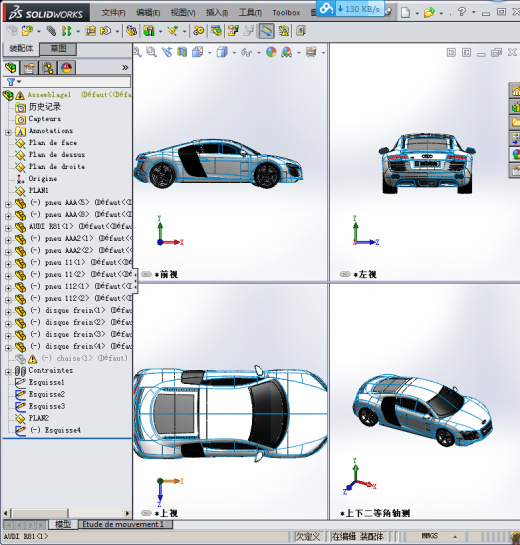This screenshot has height=545, width=520.
Task: Select the FeatureManager design tree tab icon
Action: (11, 67)
